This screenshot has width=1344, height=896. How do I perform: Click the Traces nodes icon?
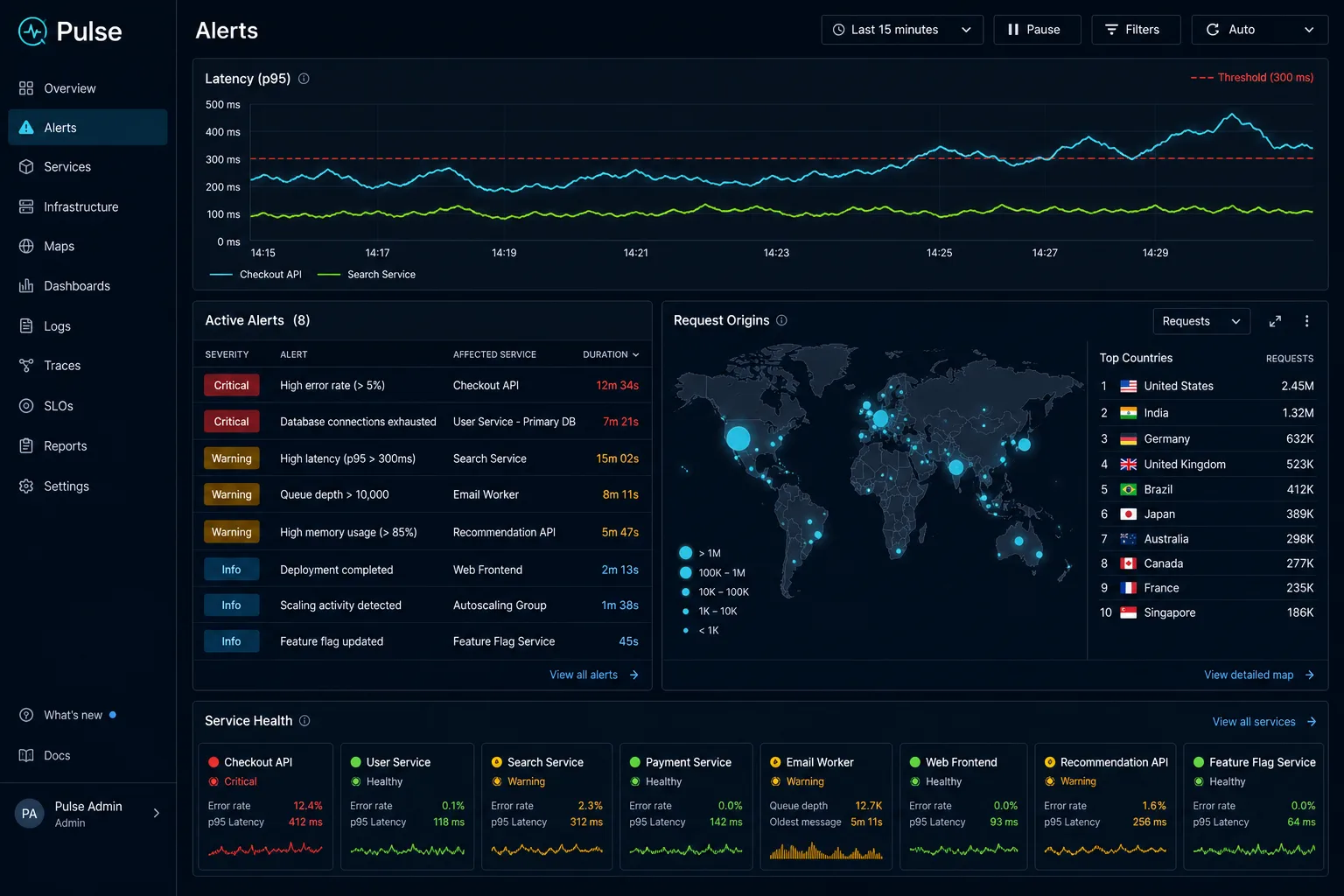pos(26,366)
